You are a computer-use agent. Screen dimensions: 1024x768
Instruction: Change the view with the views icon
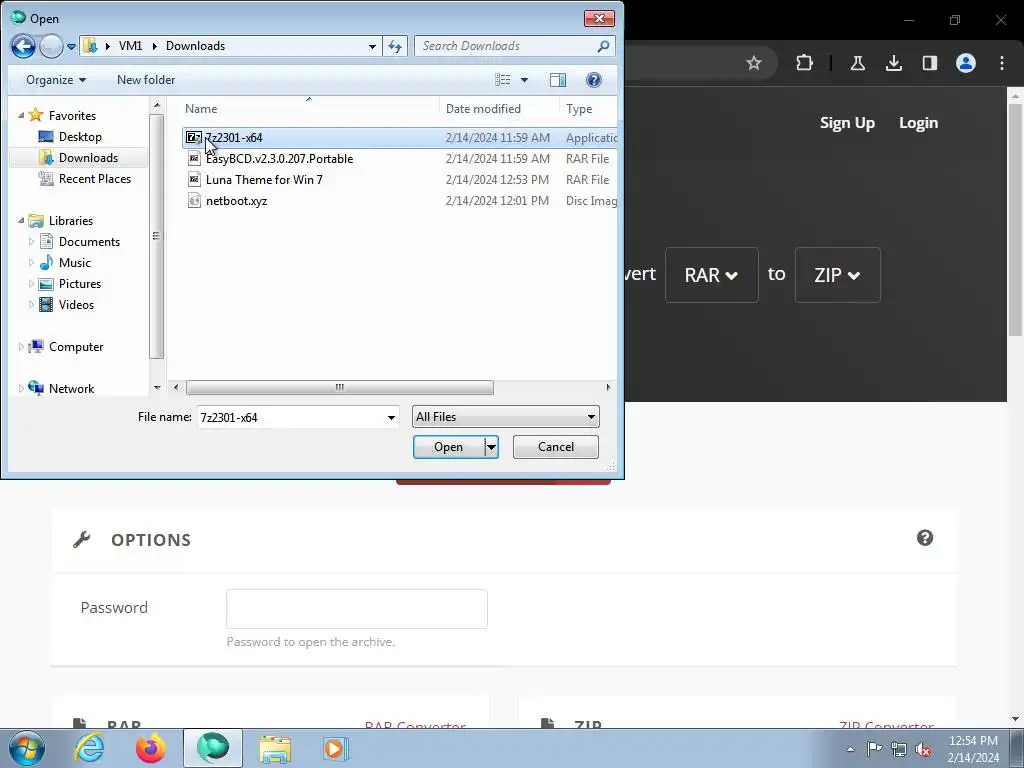click(x=502, y=80)
